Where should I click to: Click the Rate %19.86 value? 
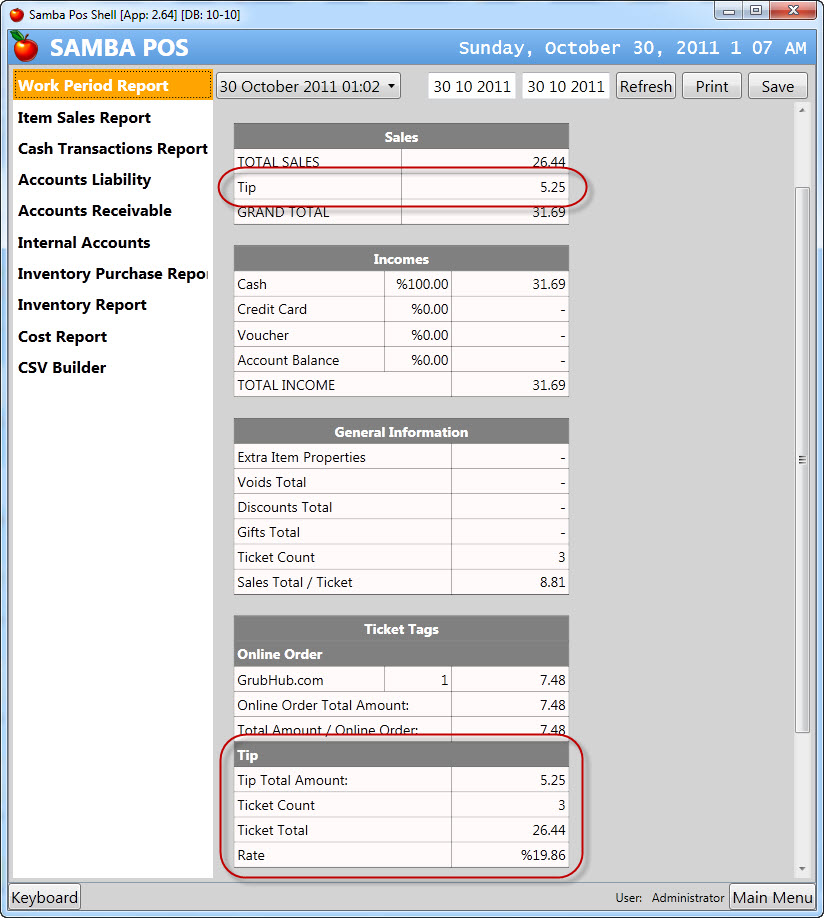coord(543,855)
